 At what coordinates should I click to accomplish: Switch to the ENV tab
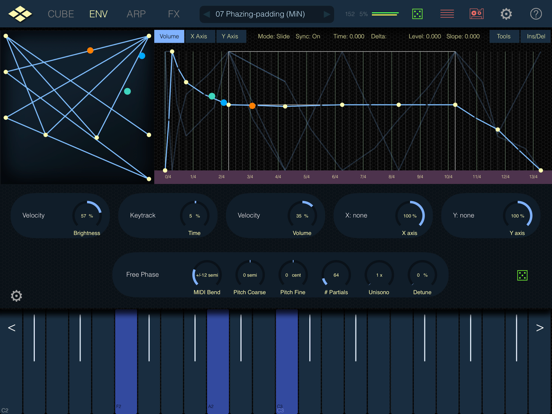coord(98,14)
